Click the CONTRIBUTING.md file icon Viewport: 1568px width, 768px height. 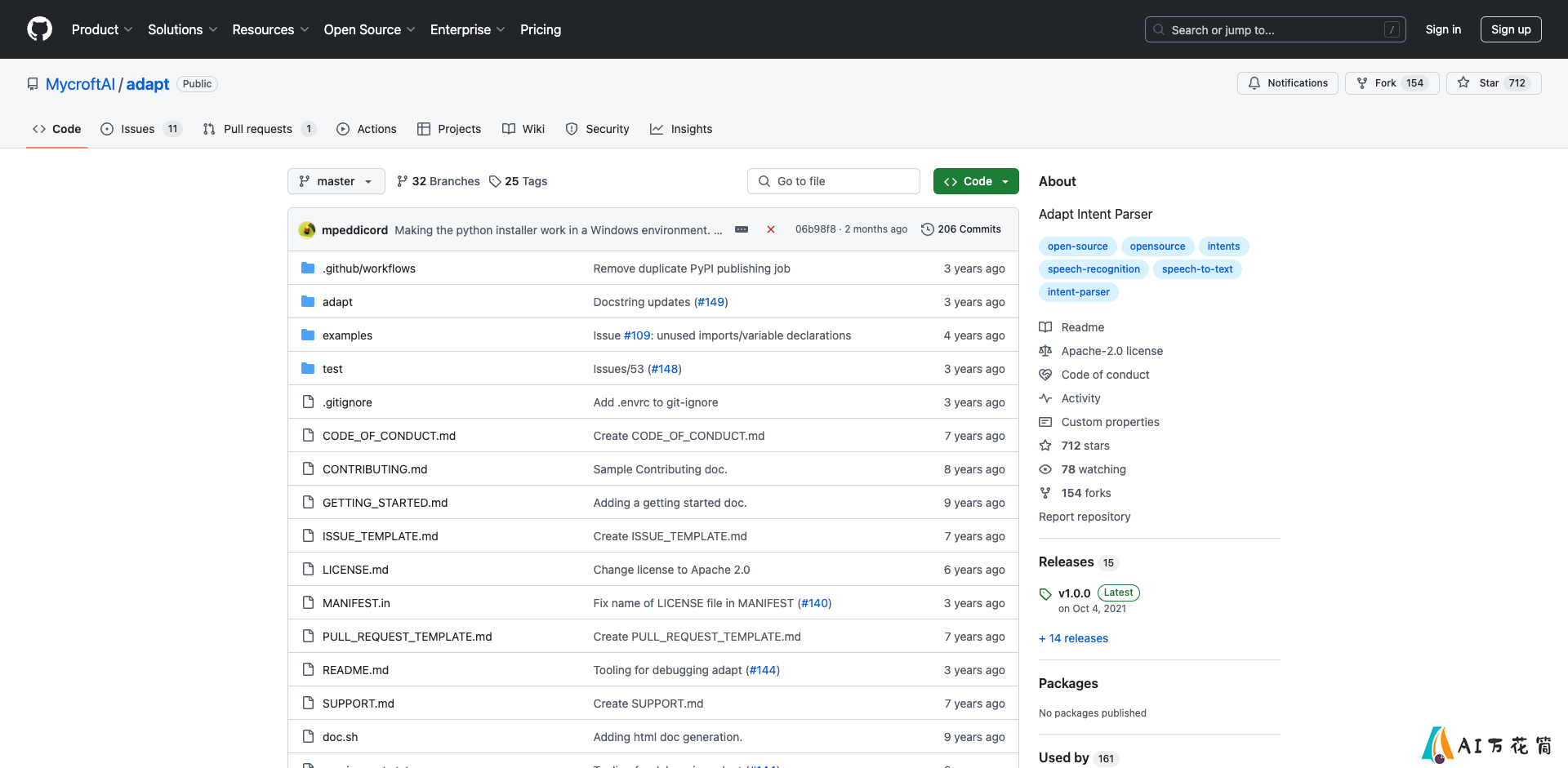308,469
